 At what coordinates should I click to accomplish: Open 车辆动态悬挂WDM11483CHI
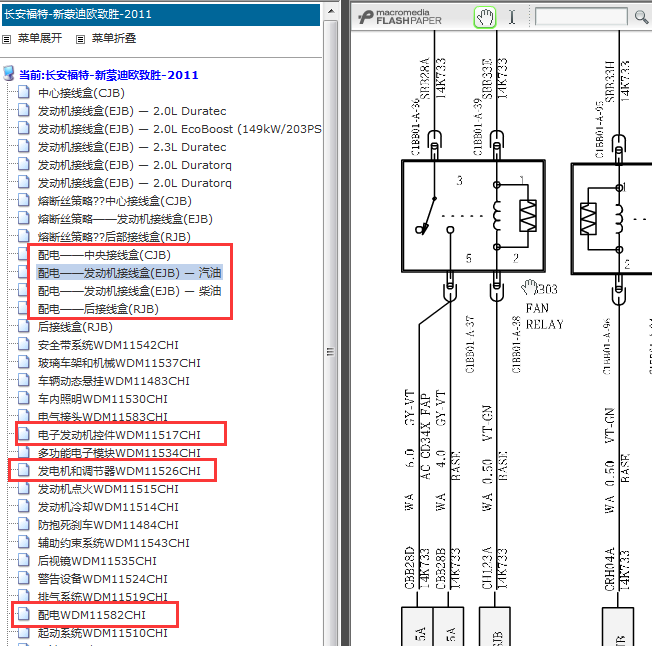114,381
